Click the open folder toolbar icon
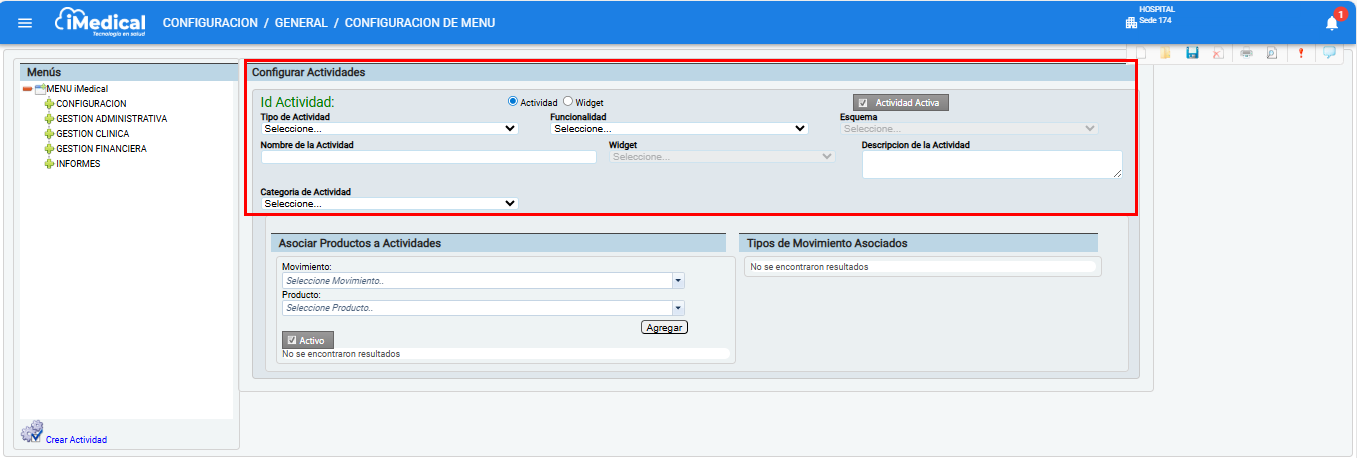Image resolution: width=1357 pixels, height=458 pixels. coord(1165,53)
